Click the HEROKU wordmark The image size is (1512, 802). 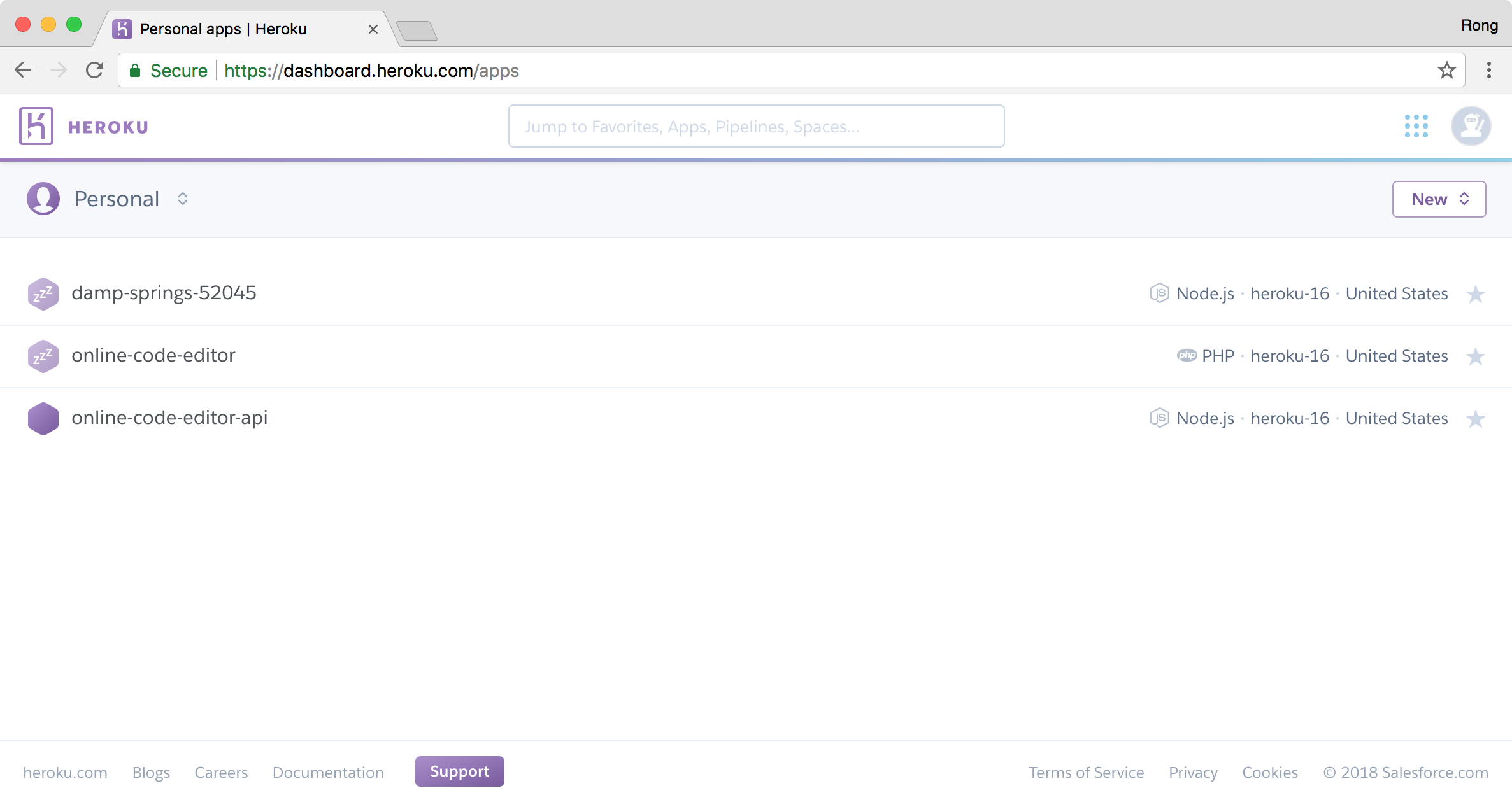(x=108, y=127)
